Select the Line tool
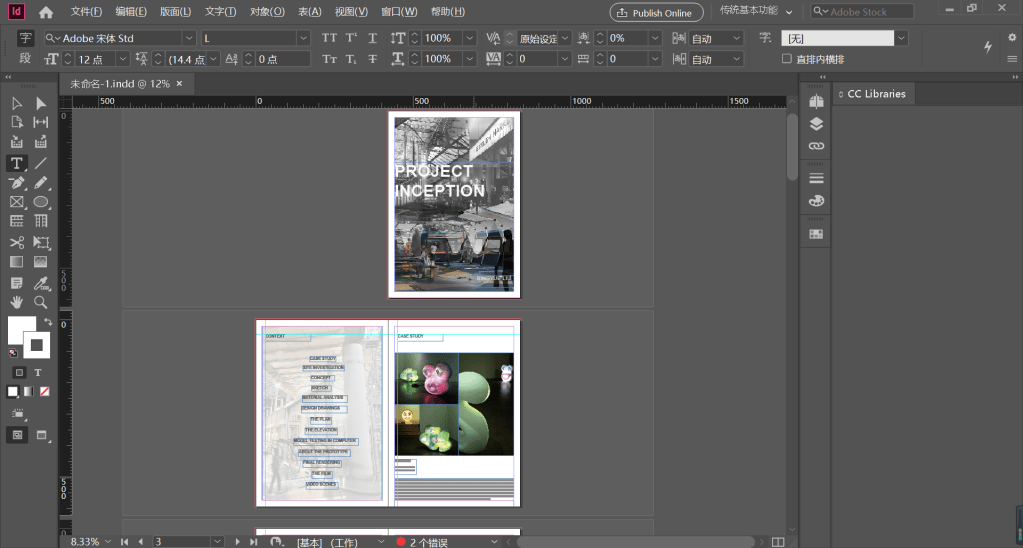 pos(41,163)
